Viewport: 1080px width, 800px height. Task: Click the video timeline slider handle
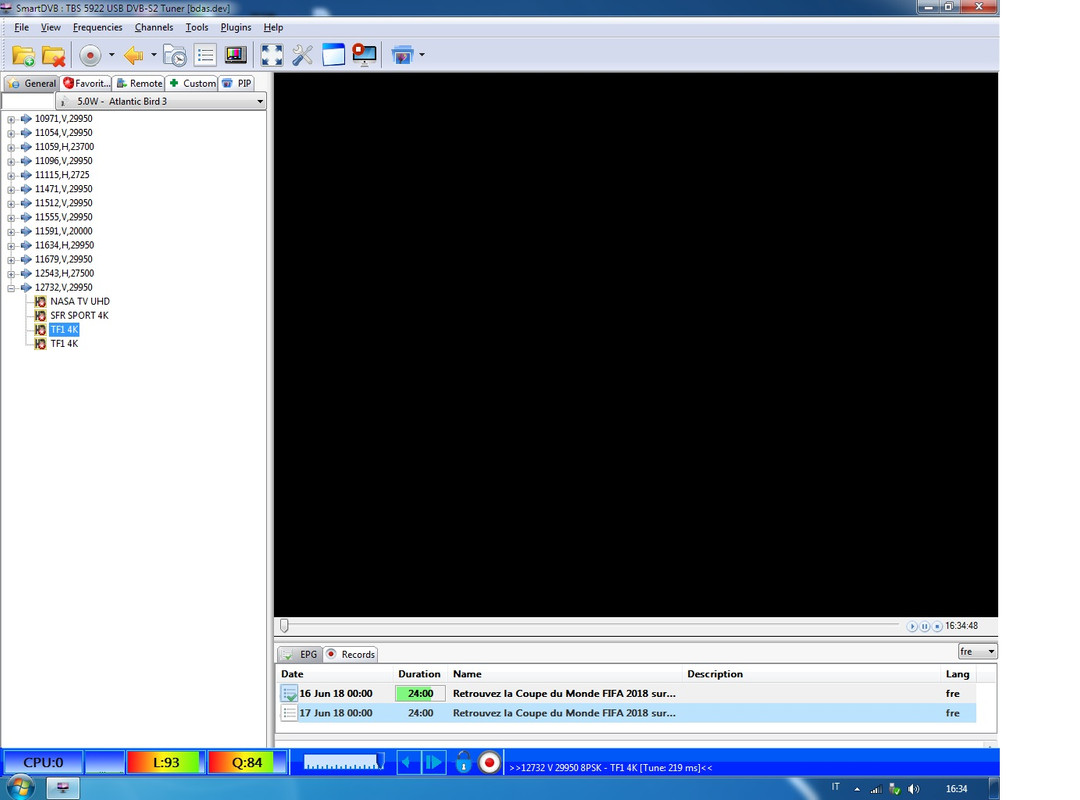pos(284,626)
